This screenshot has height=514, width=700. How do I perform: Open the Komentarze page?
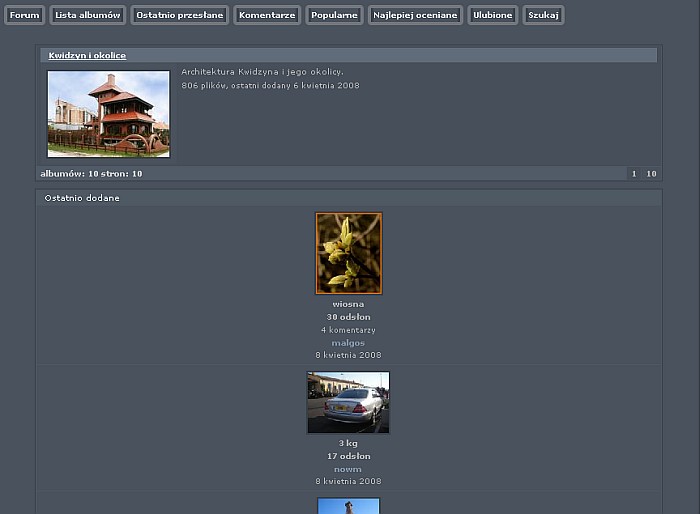(267, 15)
